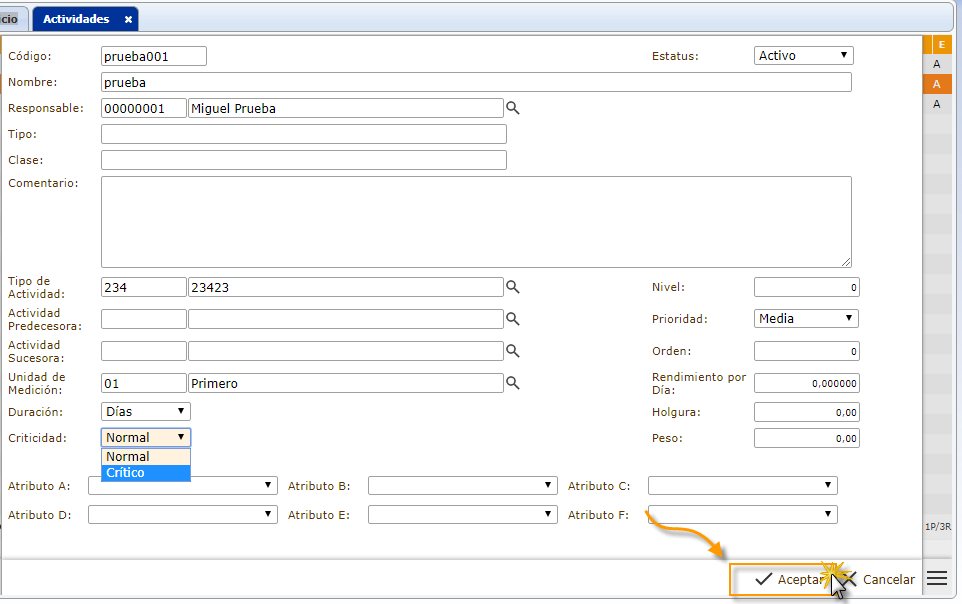
Task: Expand the Atributo C dropdown
Action: point(742,485)
